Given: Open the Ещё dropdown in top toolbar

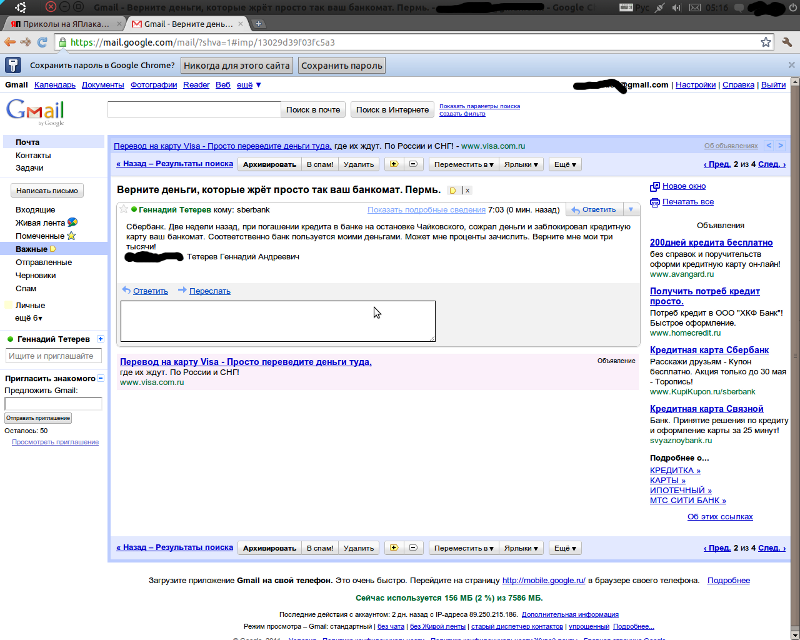Looking at the screenshot, I should pos(565,164).
